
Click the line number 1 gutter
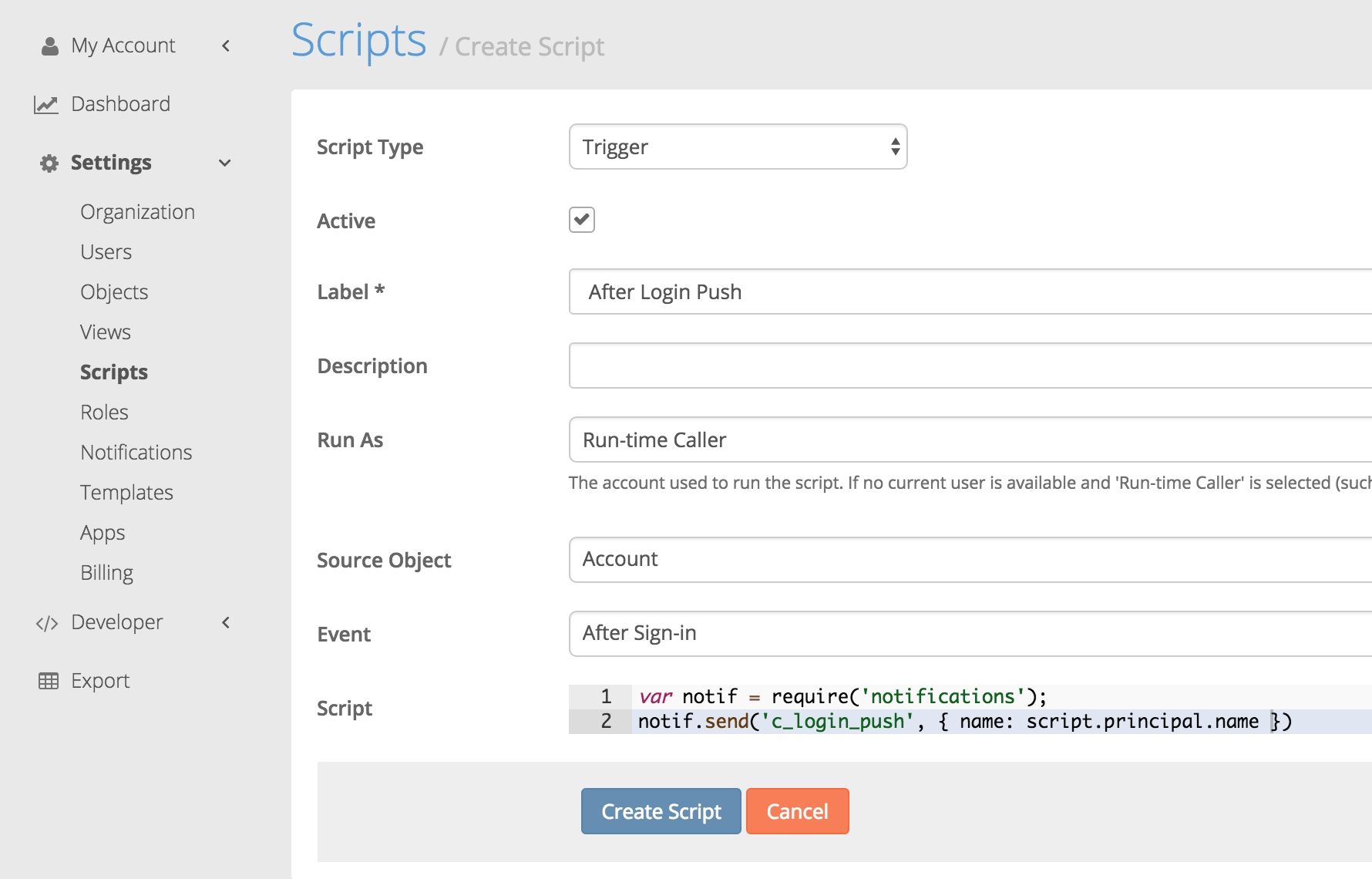606,697
